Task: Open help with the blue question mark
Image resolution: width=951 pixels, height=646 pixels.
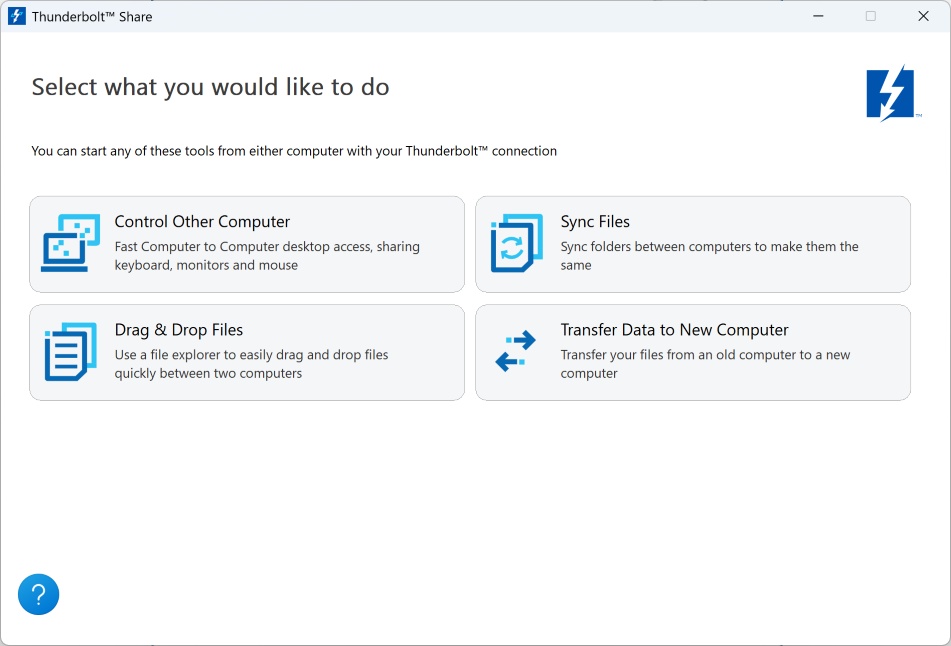Action: [39, 595]
